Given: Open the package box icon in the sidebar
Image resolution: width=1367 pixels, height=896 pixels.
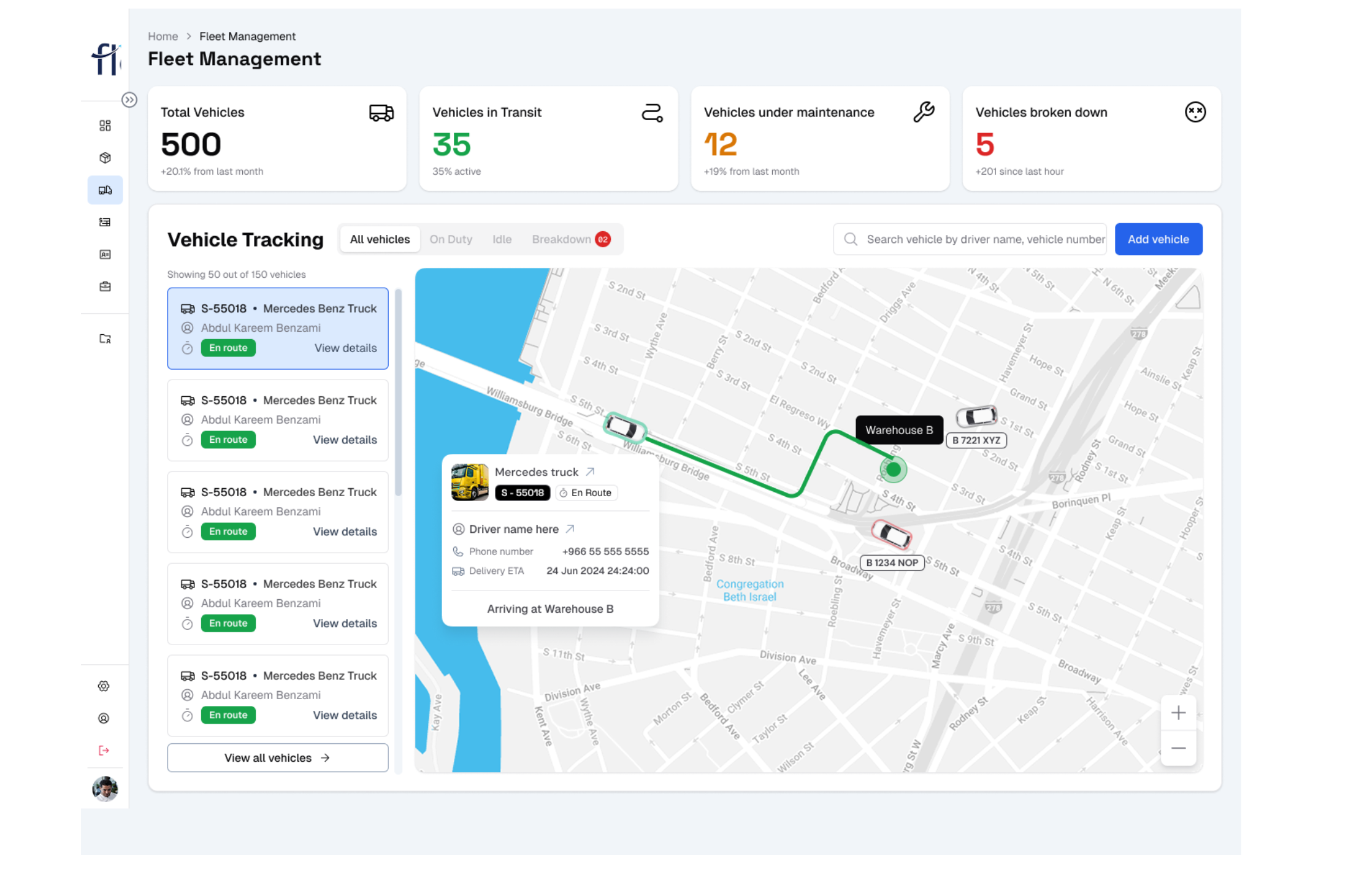Looking at the screenshot, I should pos(105,158).
